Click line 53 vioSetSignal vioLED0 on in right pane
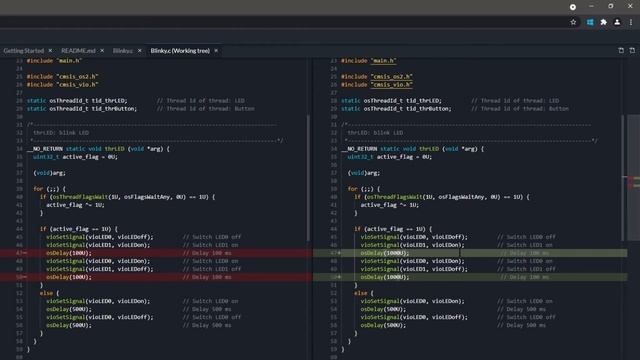The image size is (640, 360). (x=413, y=301)
